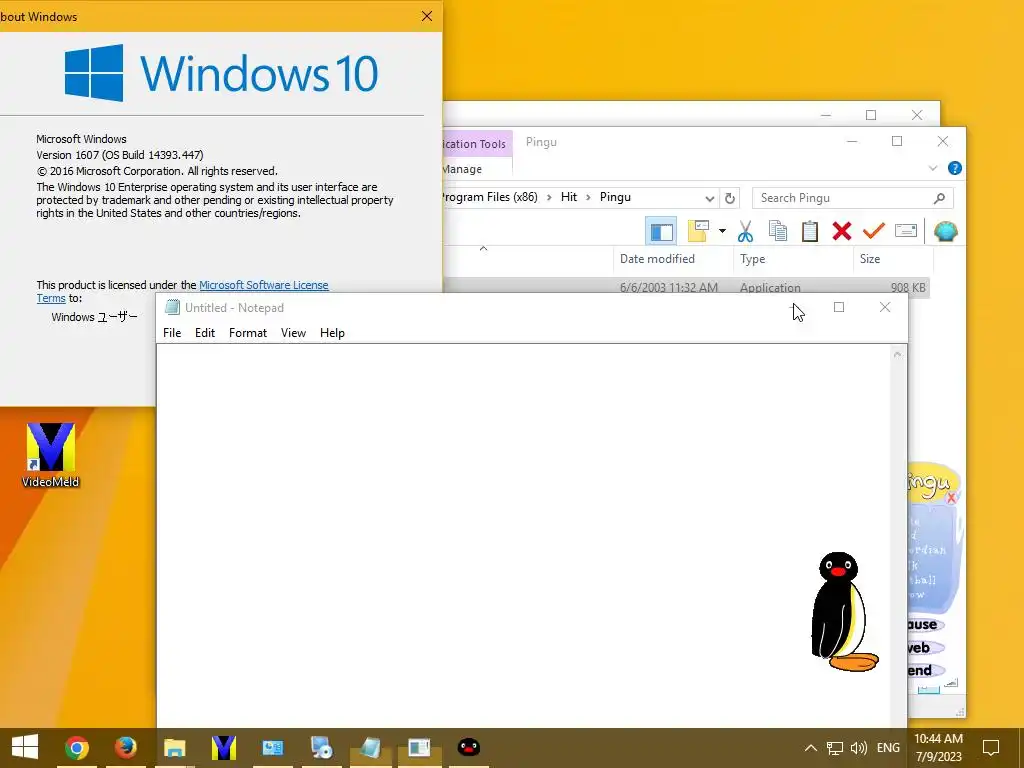The width and height of the screenshot is (1024, 768).
Task: Click the ENG language indicator
Action: point(888,748)
